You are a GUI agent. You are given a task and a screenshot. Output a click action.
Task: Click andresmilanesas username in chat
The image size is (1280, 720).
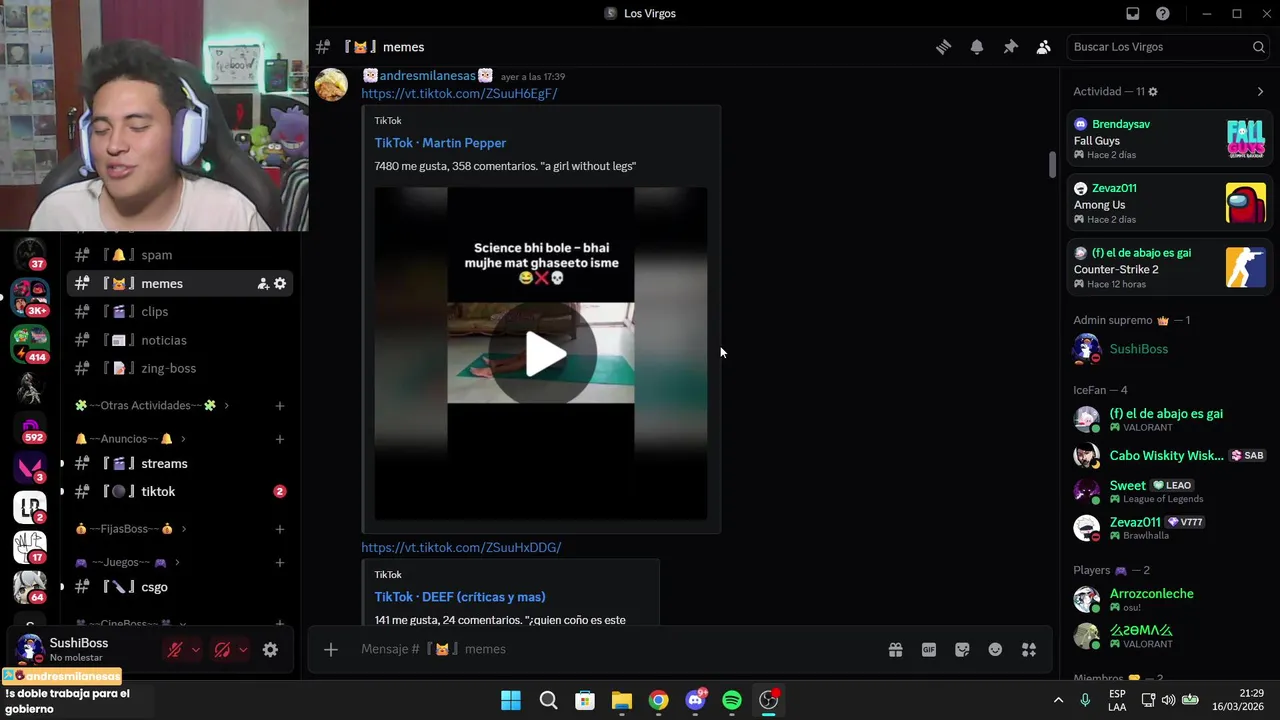(427, 76)
